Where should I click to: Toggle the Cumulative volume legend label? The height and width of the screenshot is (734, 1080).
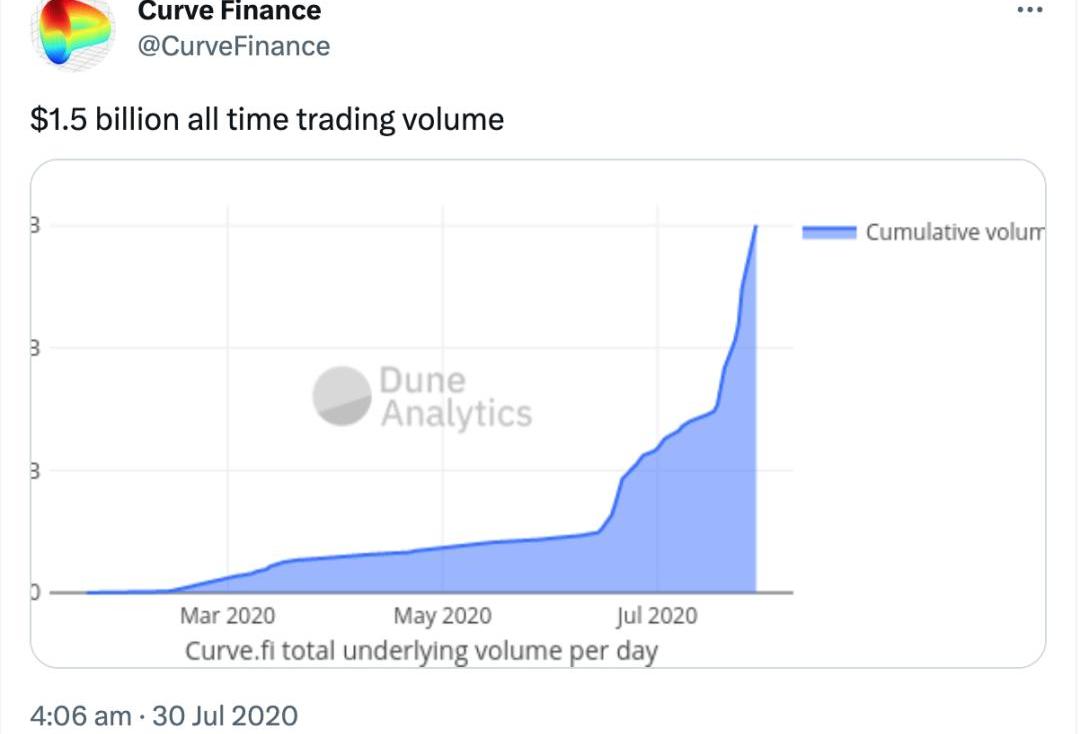coord(954,232)
